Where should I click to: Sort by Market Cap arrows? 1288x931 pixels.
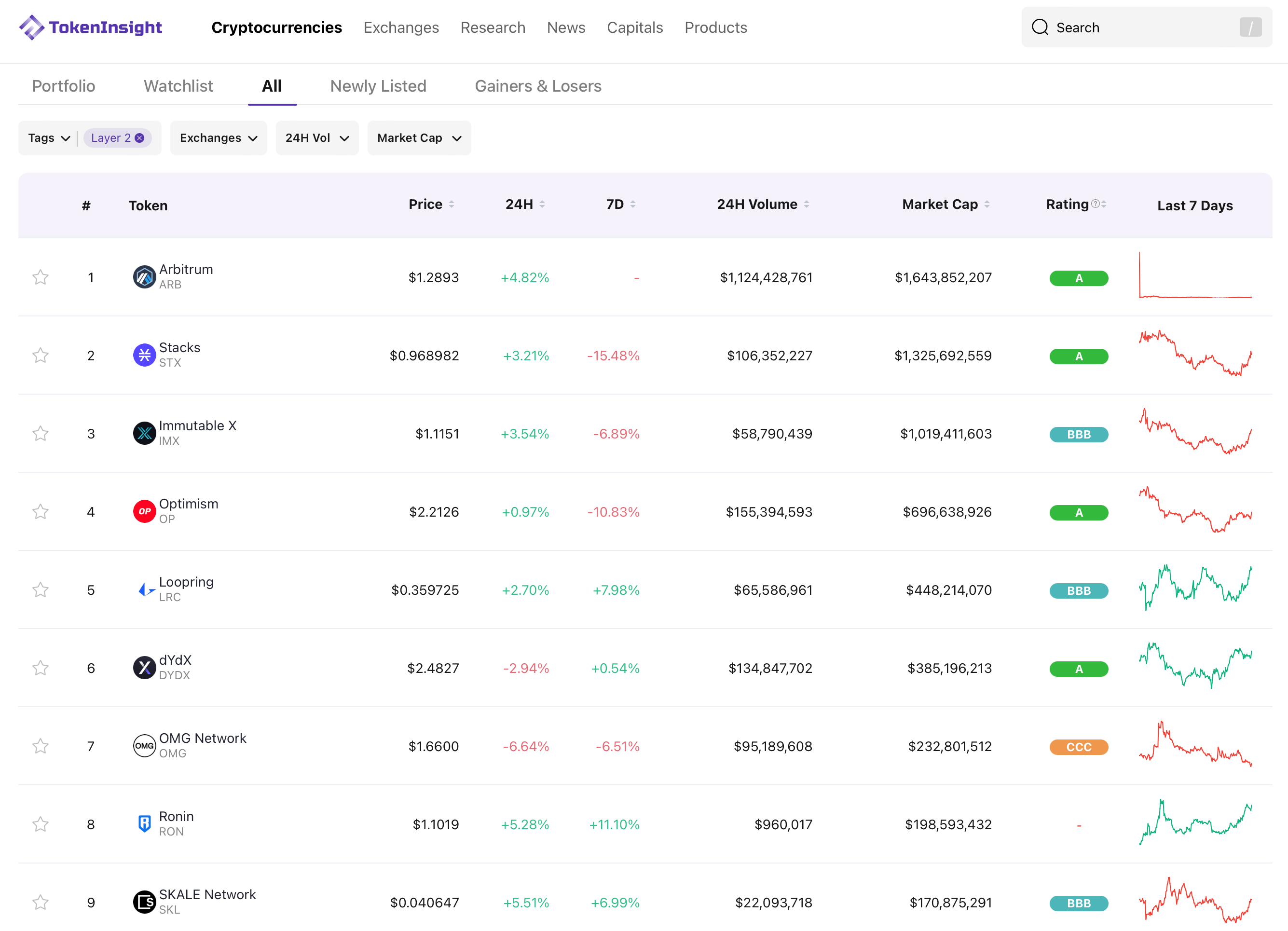click(987, 205)
